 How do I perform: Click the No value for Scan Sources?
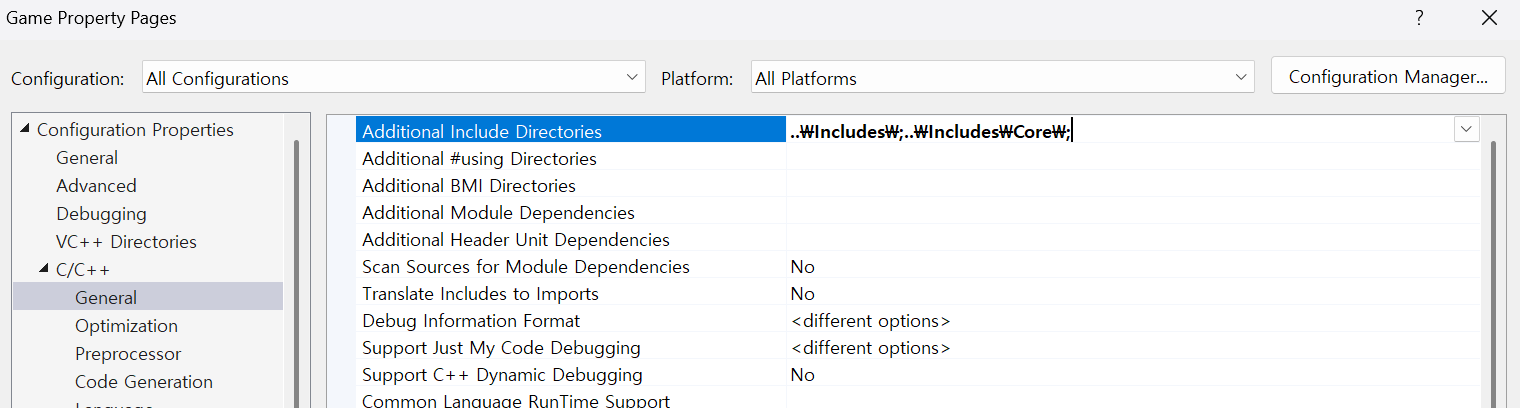[802, 267]
